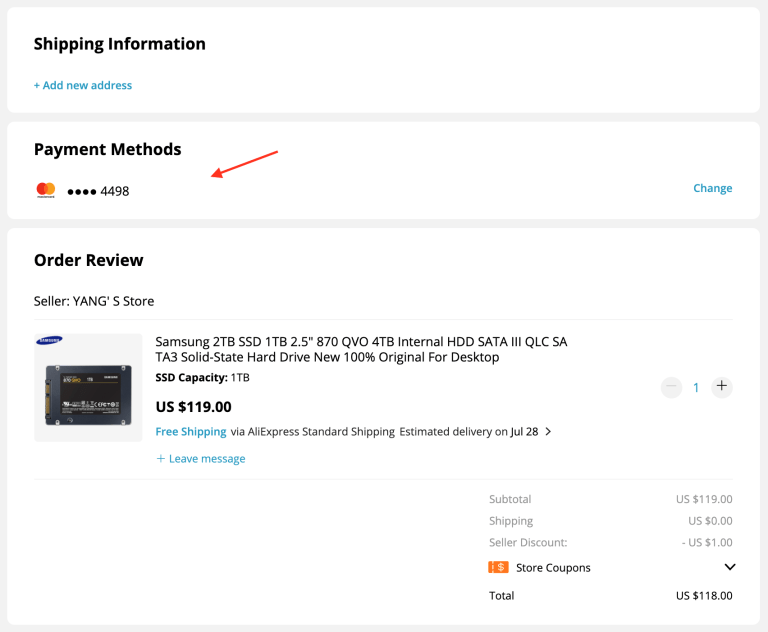Click the AliExpress Standard Shipping text
The image size is (768, 632).
(321, 432)
